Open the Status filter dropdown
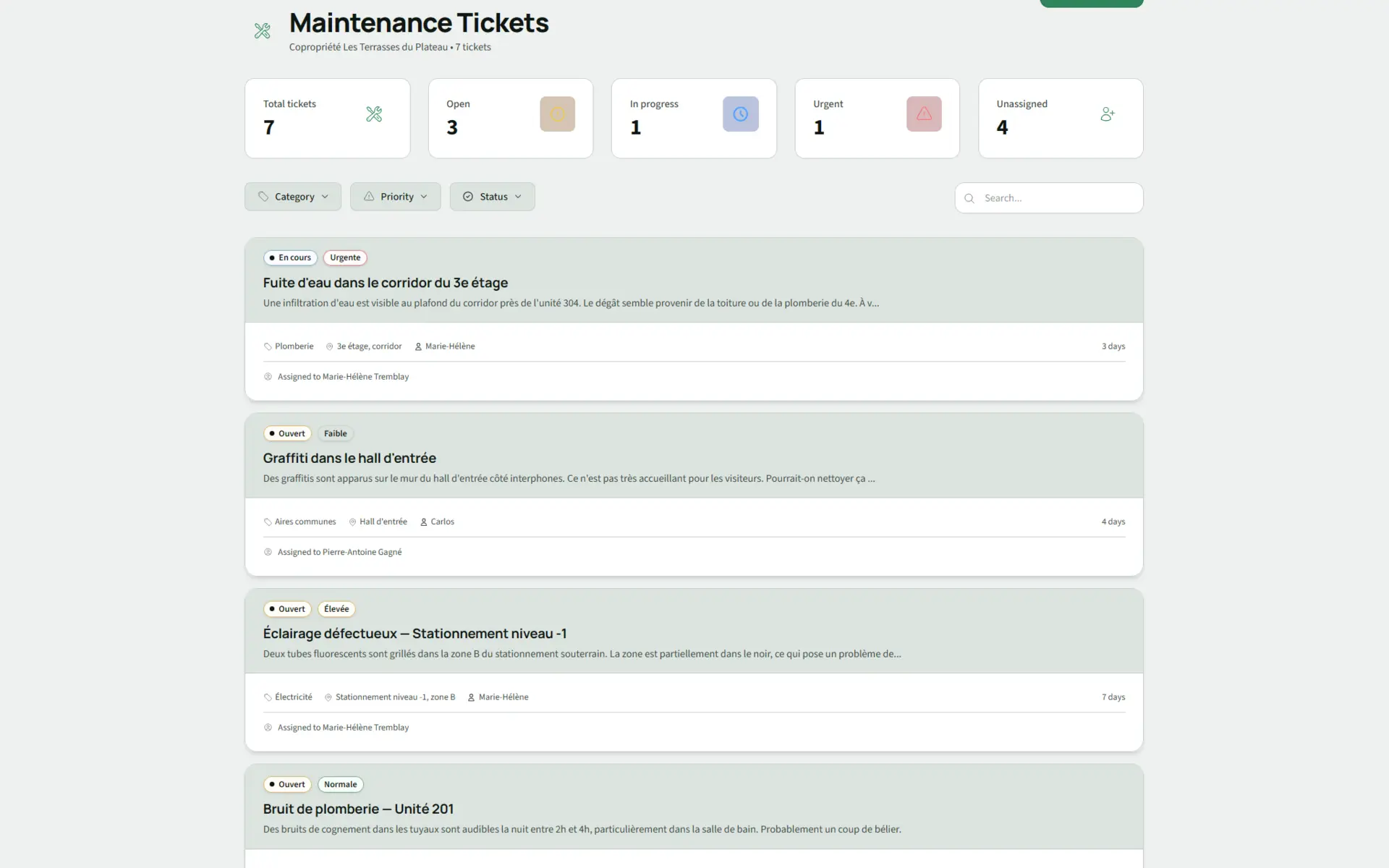Screen dimensions: 1389x868 (492, 196)
